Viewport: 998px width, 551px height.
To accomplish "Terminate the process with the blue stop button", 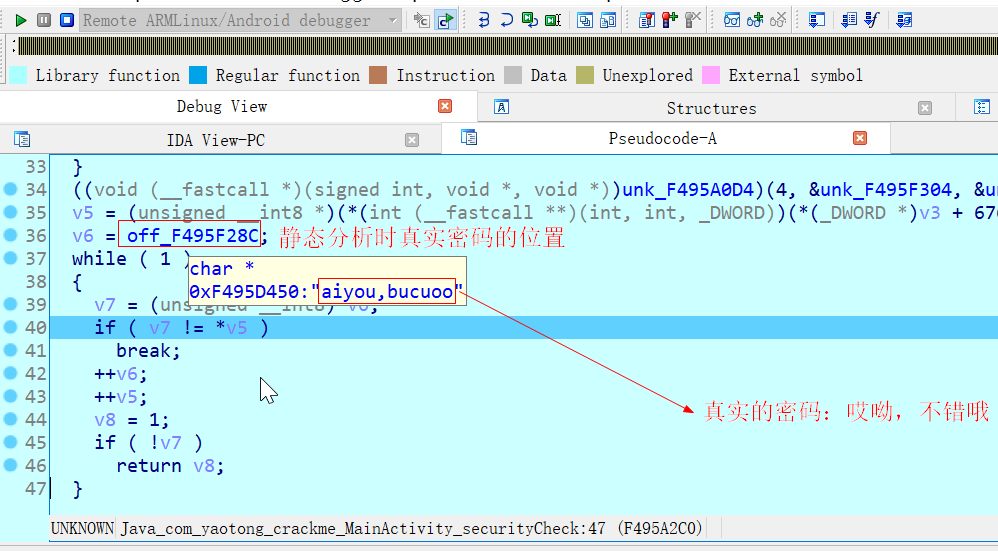I will pos(67,20).
